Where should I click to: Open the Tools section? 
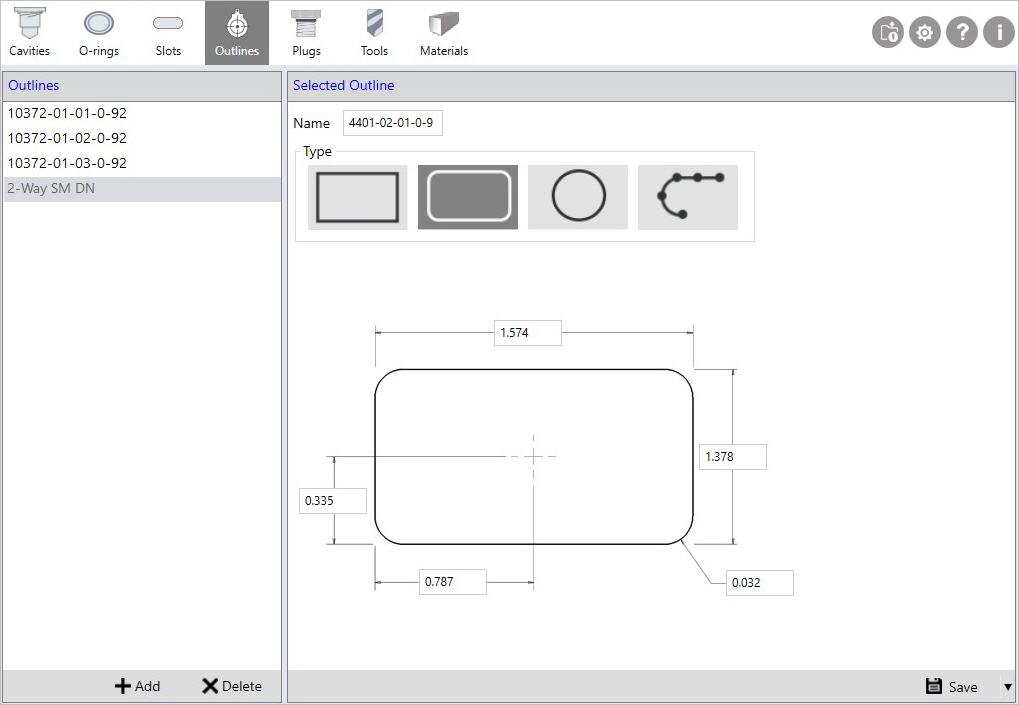[374, 32]
